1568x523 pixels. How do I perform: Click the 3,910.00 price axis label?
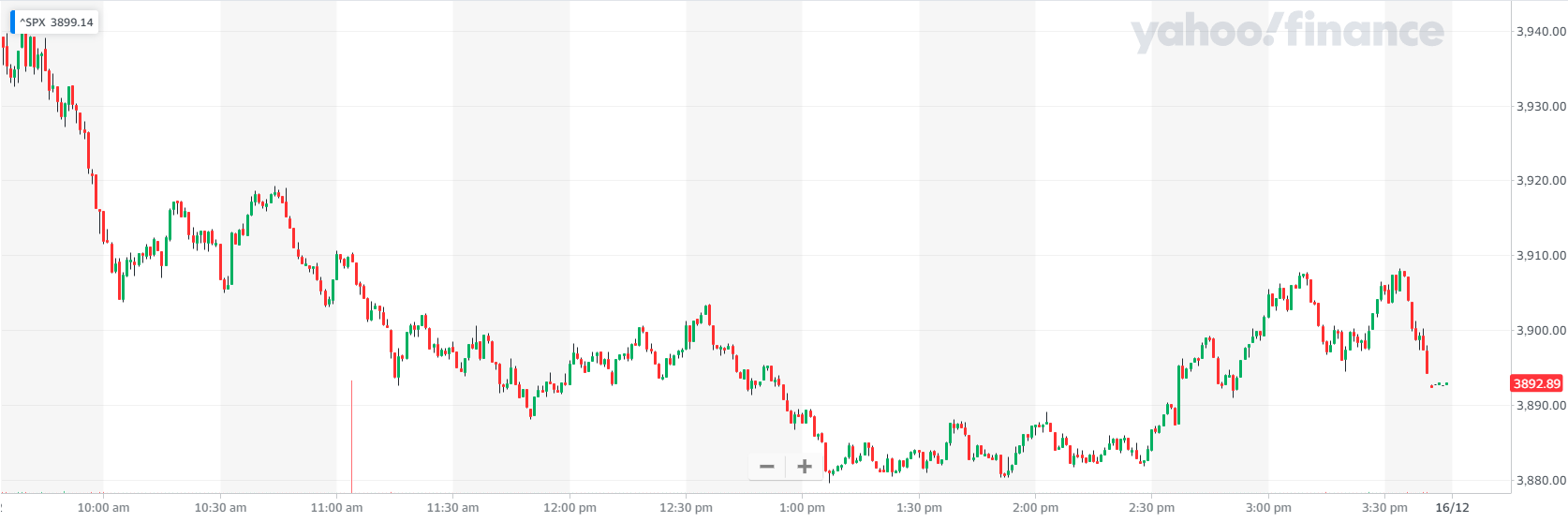tap(1541, 255)
